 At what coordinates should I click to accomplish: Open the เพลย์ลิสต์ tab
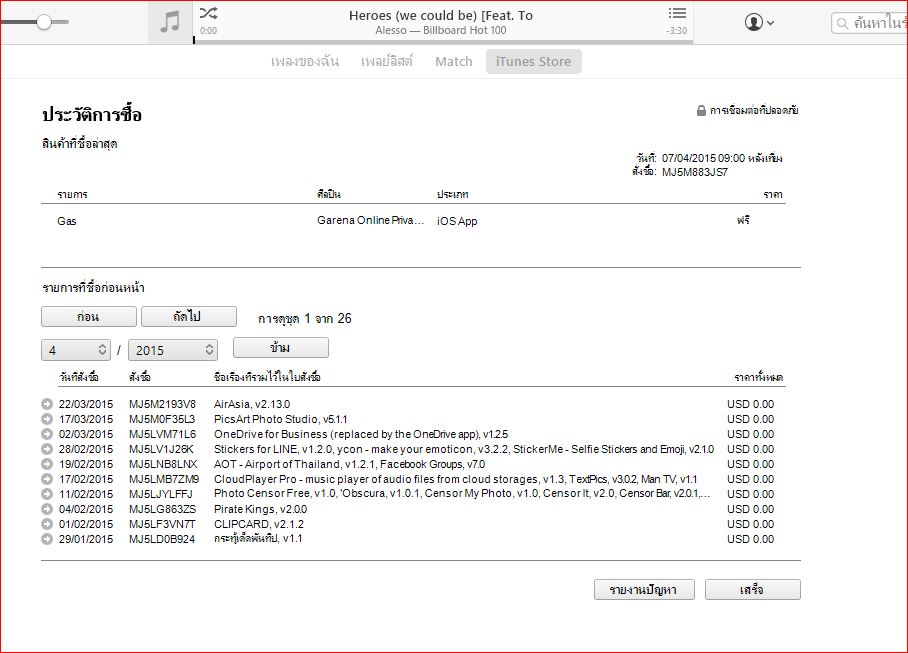[x=386, y=61]
